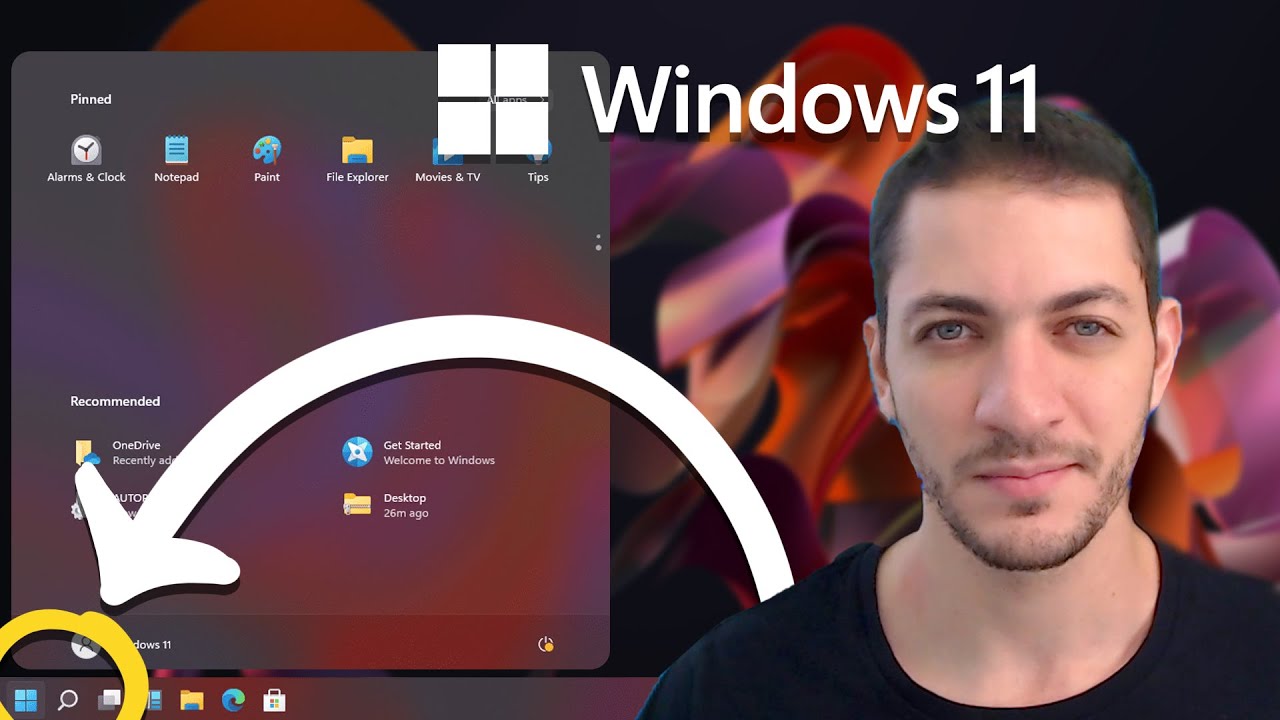Open Search from the taskbar
The width and height of the screenshot is (1280, 720).
[67, 700]
